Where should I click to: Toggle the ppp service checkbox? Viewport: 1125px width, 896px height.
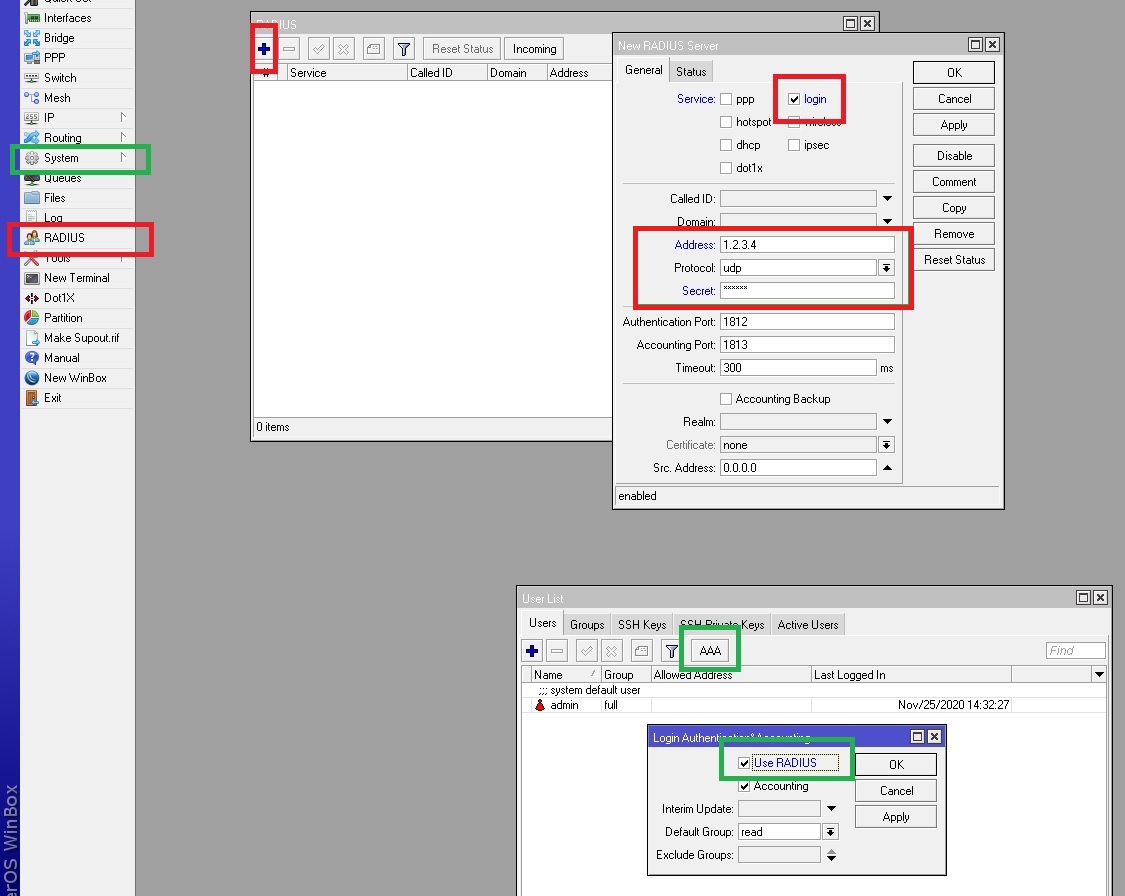coord(726,100)
